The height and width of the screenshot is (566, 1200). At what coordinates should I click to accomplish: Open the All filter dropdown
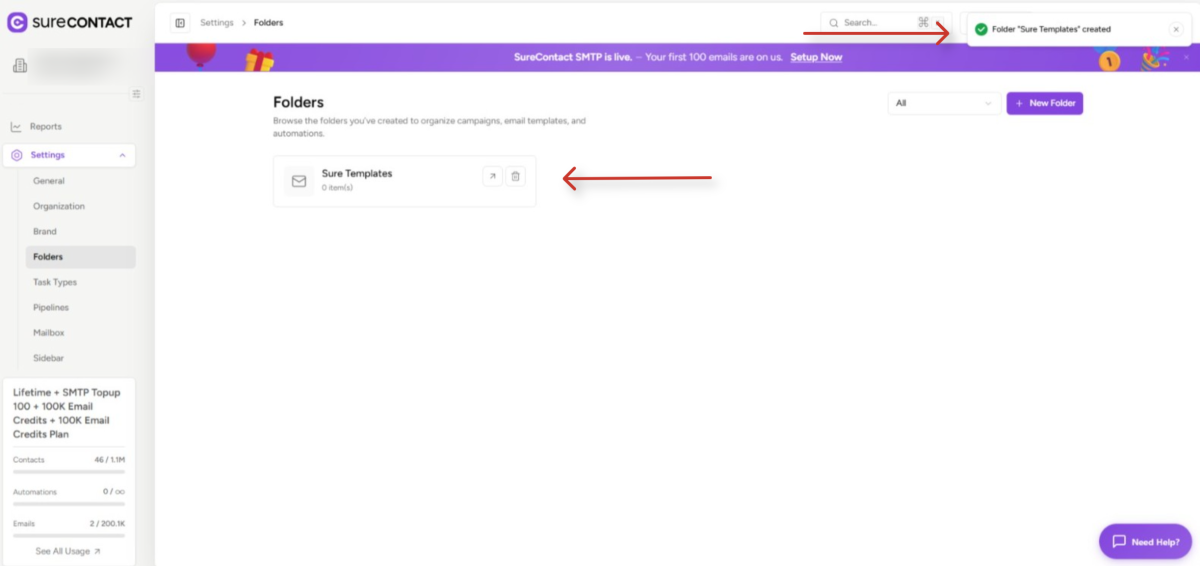(944, 103)
